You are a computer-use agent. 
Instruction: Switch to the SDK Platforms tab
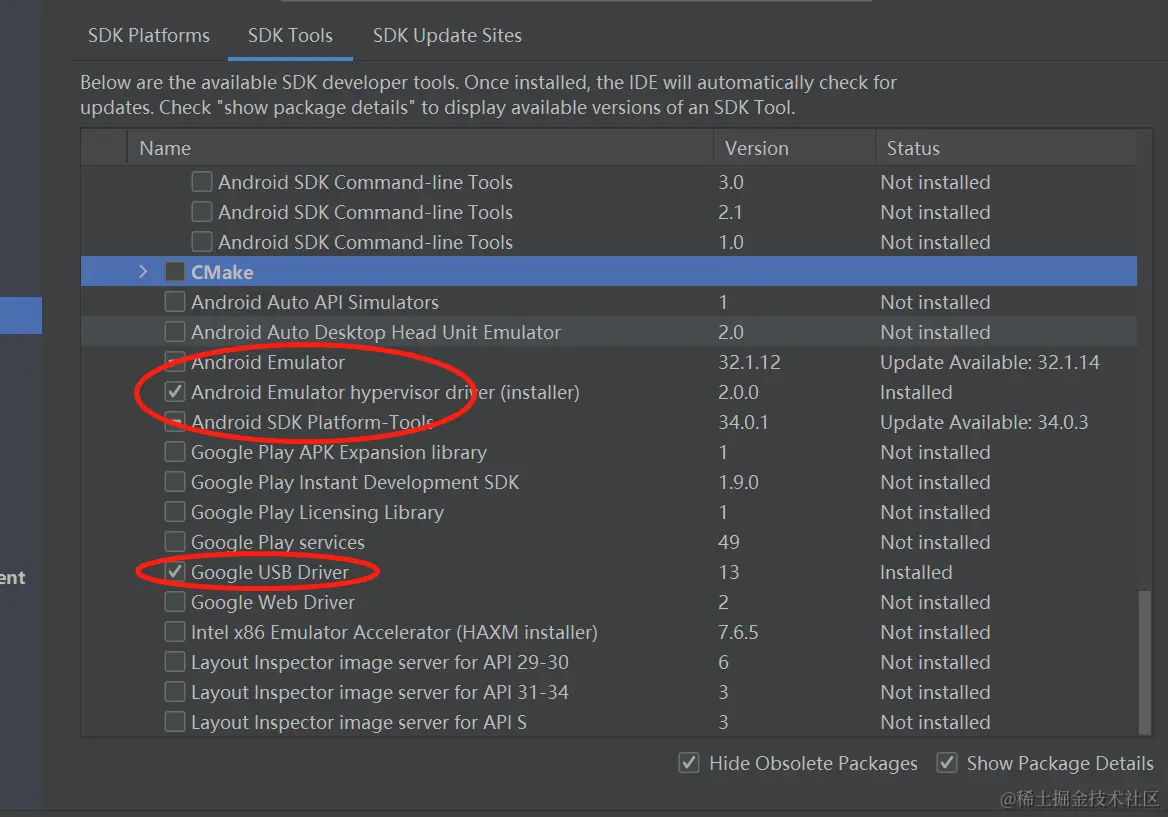pyautogui.click(x=148, y=35)
